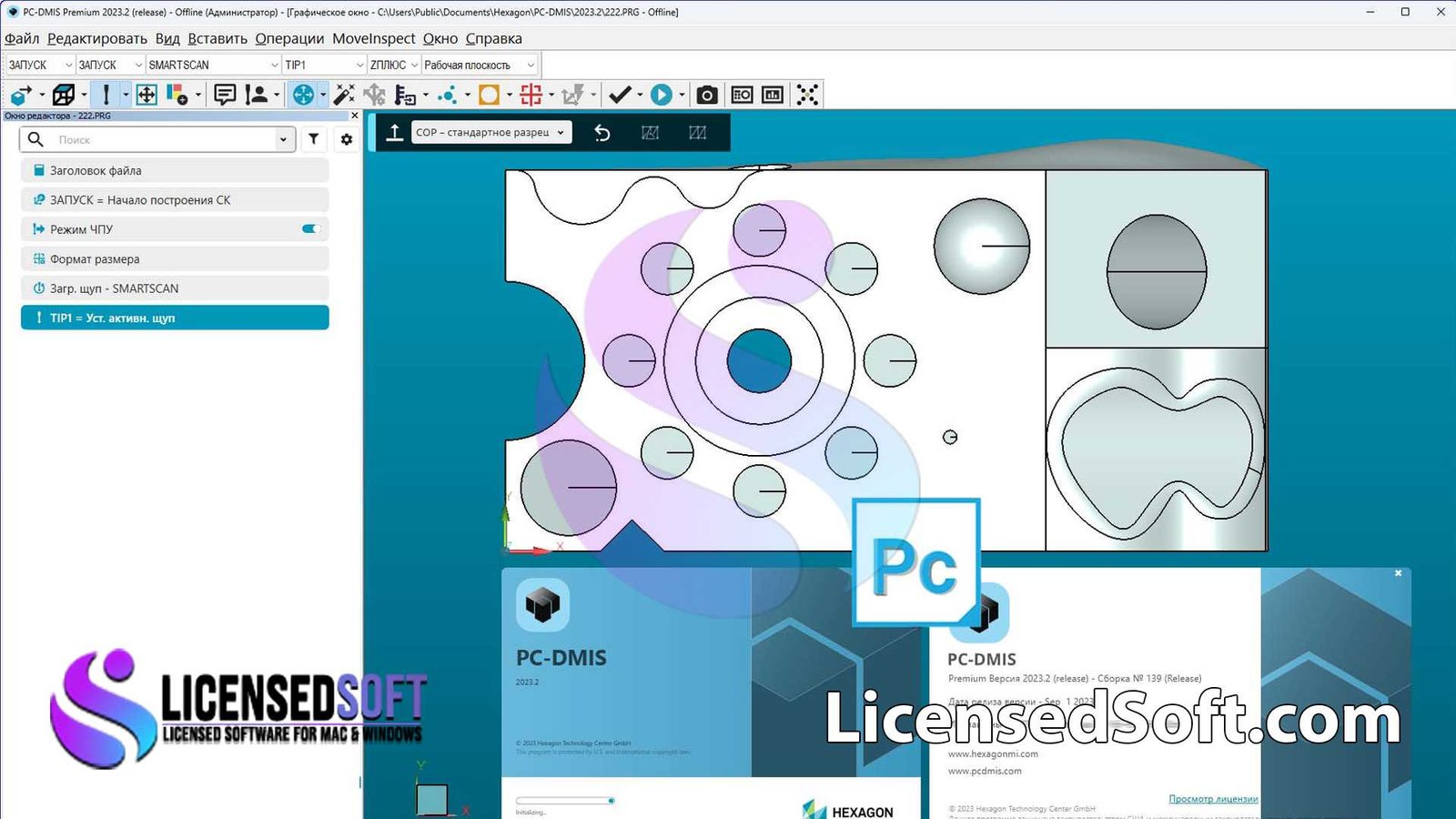Image resolution: width=1456 pixels, height=819 pixels.
Task: Close the edit window panel with X
Action: coord(355,116)
